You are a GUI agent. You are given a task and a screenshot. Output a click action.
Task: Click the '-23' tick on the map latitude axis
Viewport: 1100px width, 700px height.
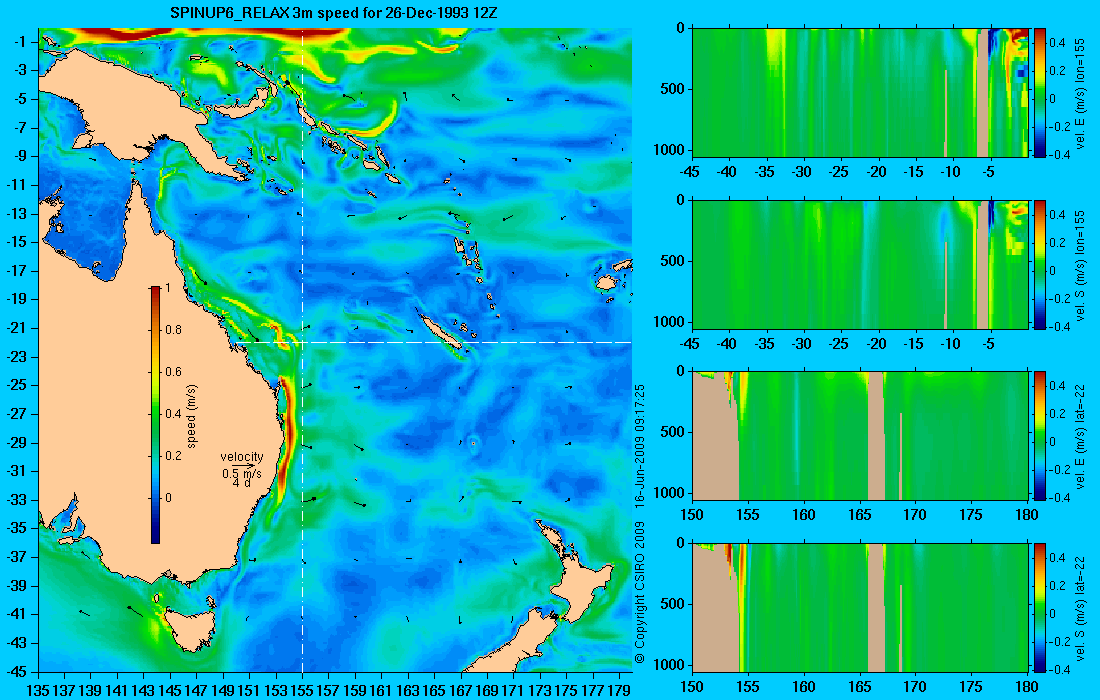[x=16, y=356]
